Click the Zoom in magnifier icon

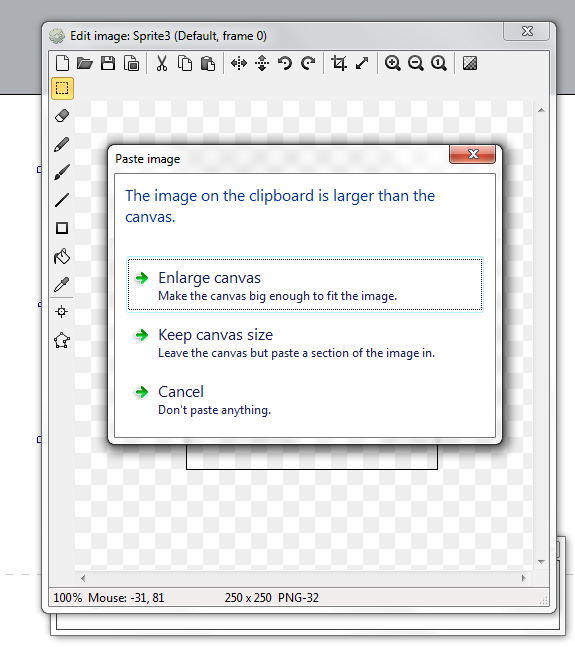click(x=392, y=63)
